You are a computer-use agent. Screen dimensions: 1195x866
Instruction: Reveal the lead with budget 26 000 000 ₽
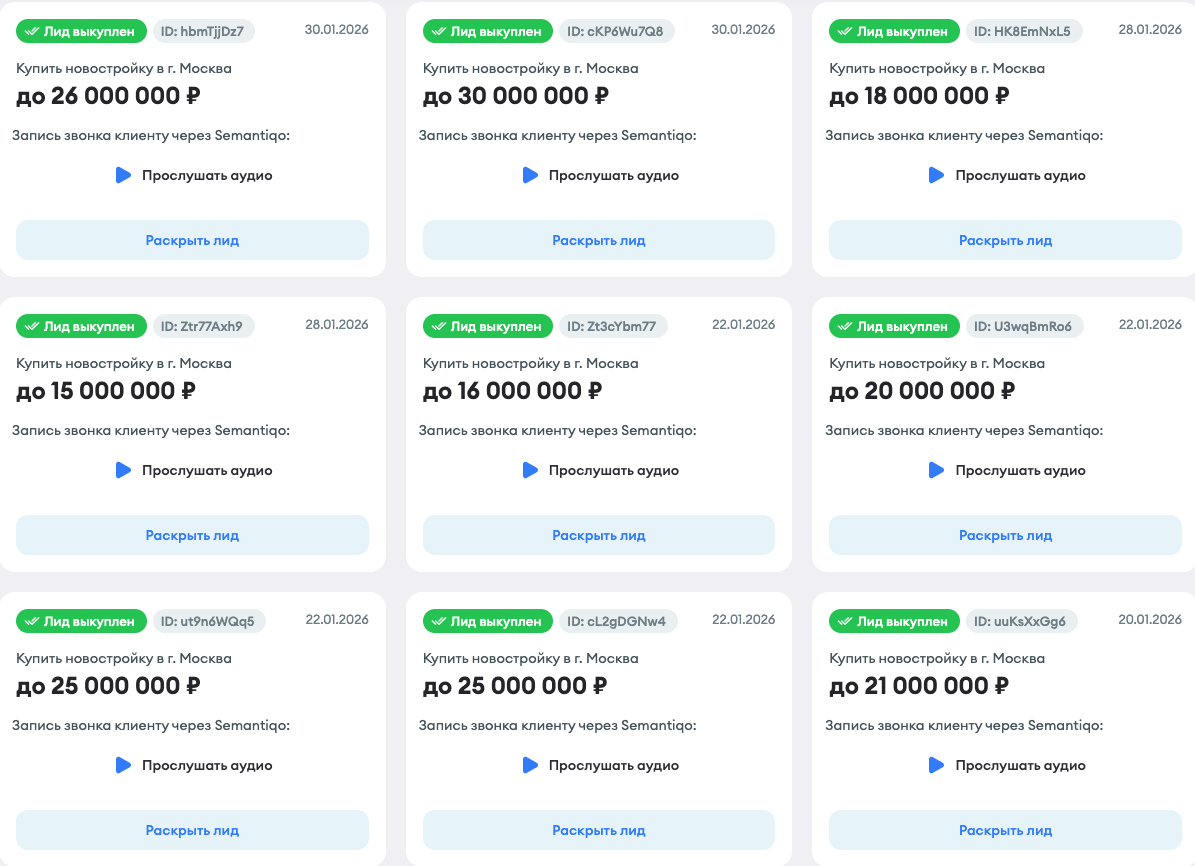pyautogui.click(x=192, y=240)
